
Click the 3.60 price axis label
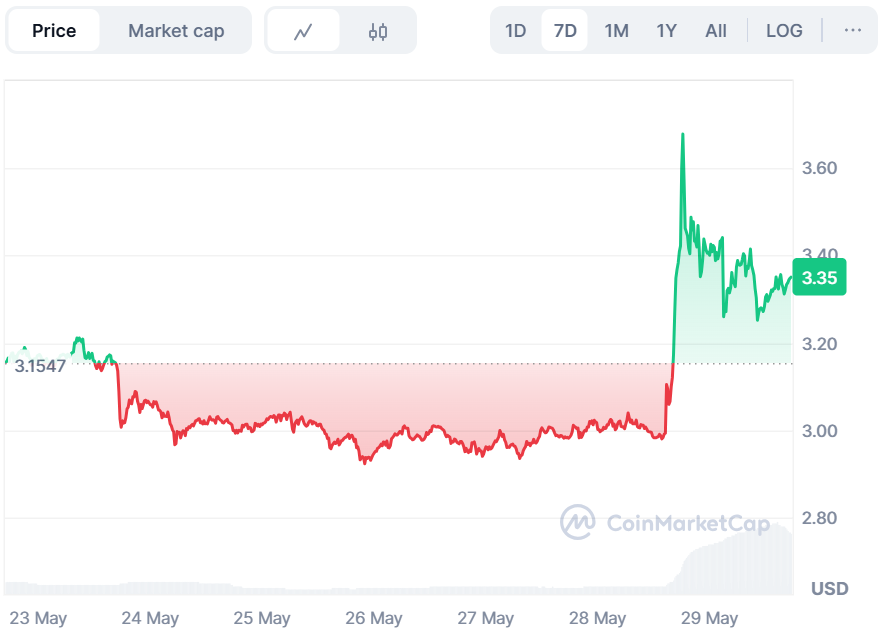(820, 168)
